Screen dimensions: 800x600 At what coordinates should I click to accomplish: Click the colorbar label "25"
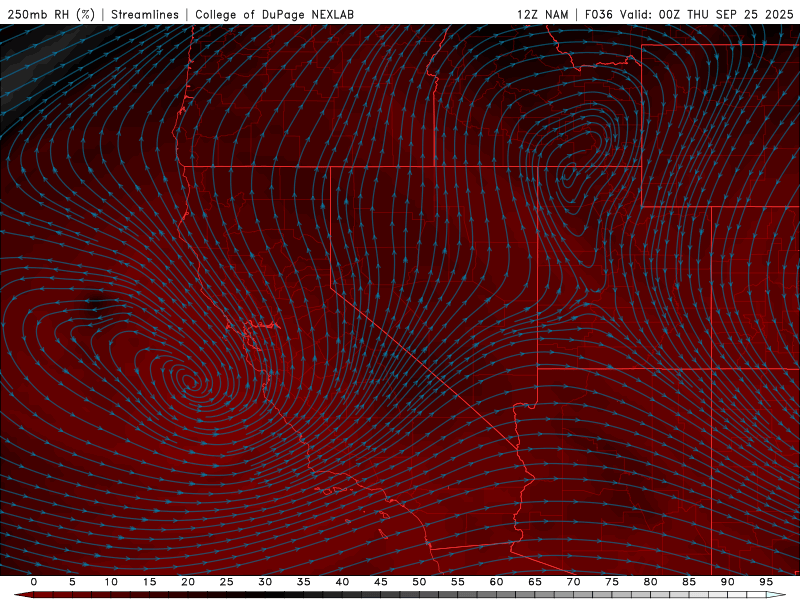[227, 582]
